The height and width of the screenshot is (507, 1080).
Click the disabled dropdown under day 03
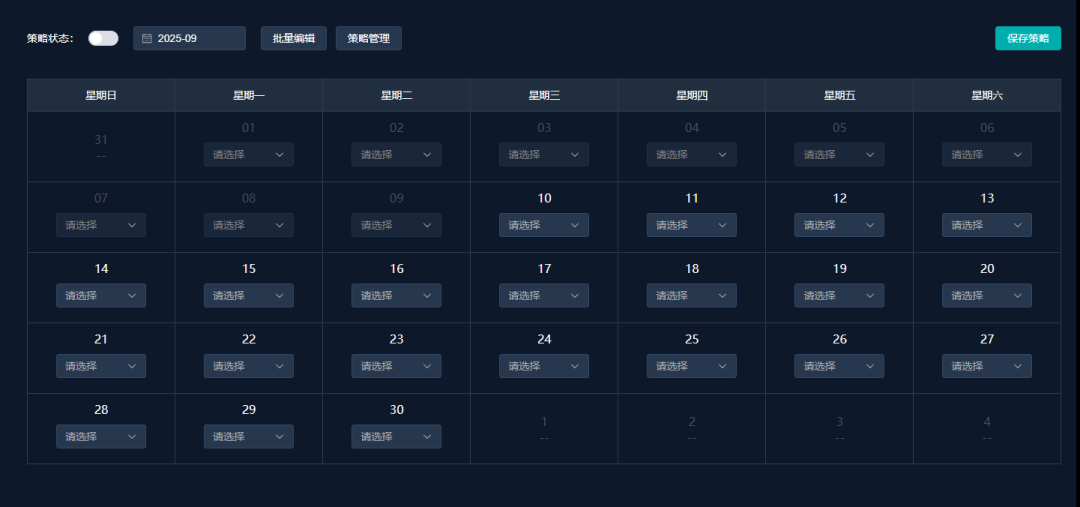[544, 154]
